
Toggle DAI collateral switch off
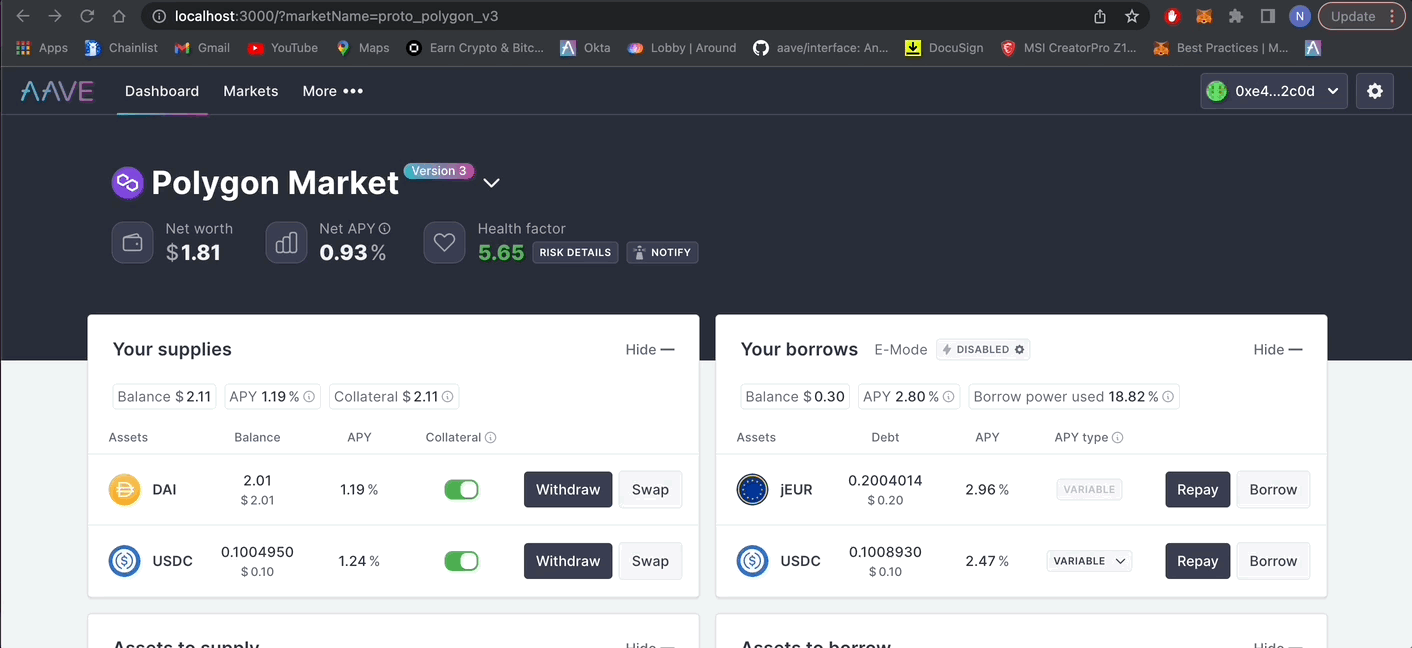(x=461, y=490)
